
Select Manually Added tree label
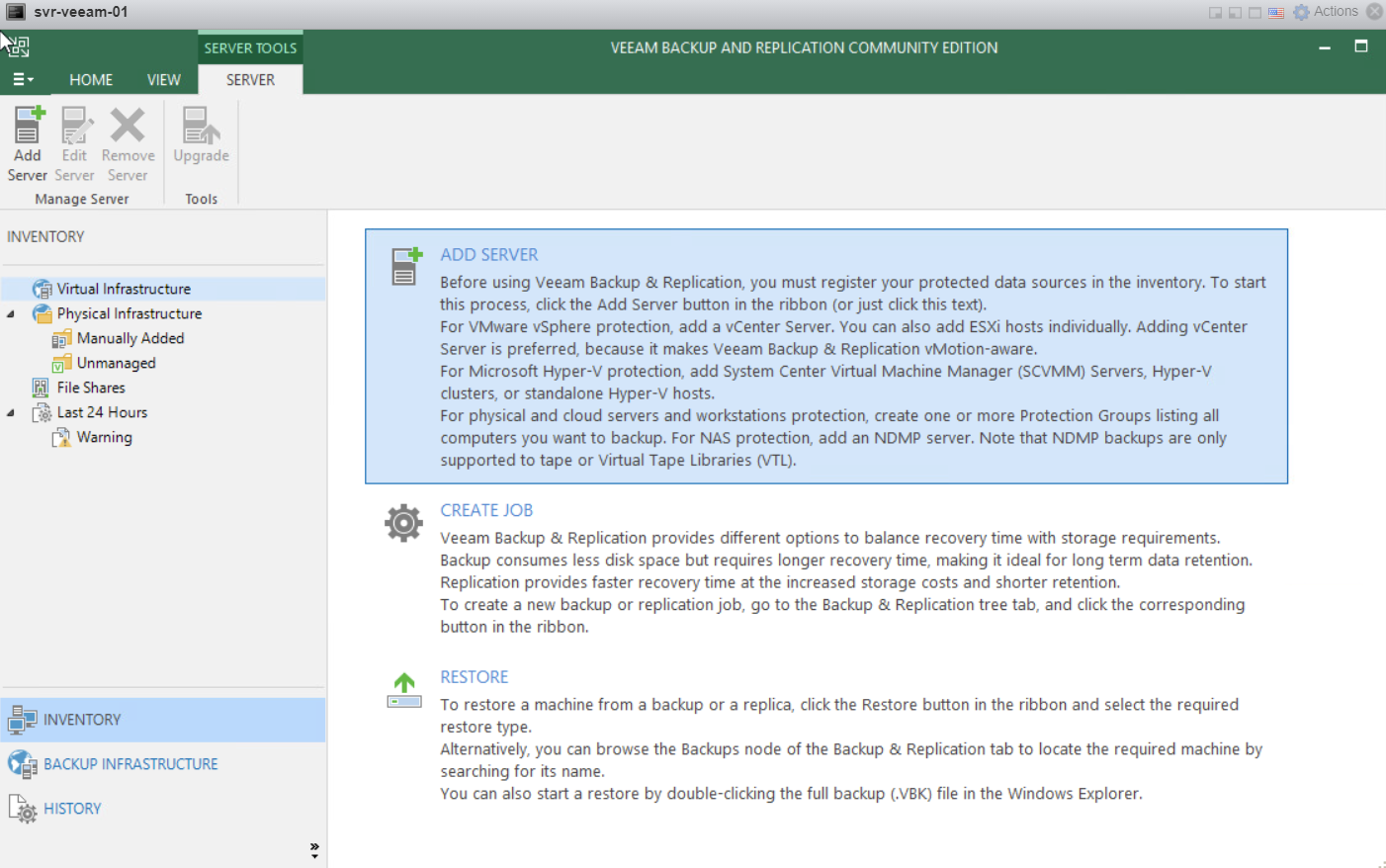pyautogui.click(x=130, y=338)
